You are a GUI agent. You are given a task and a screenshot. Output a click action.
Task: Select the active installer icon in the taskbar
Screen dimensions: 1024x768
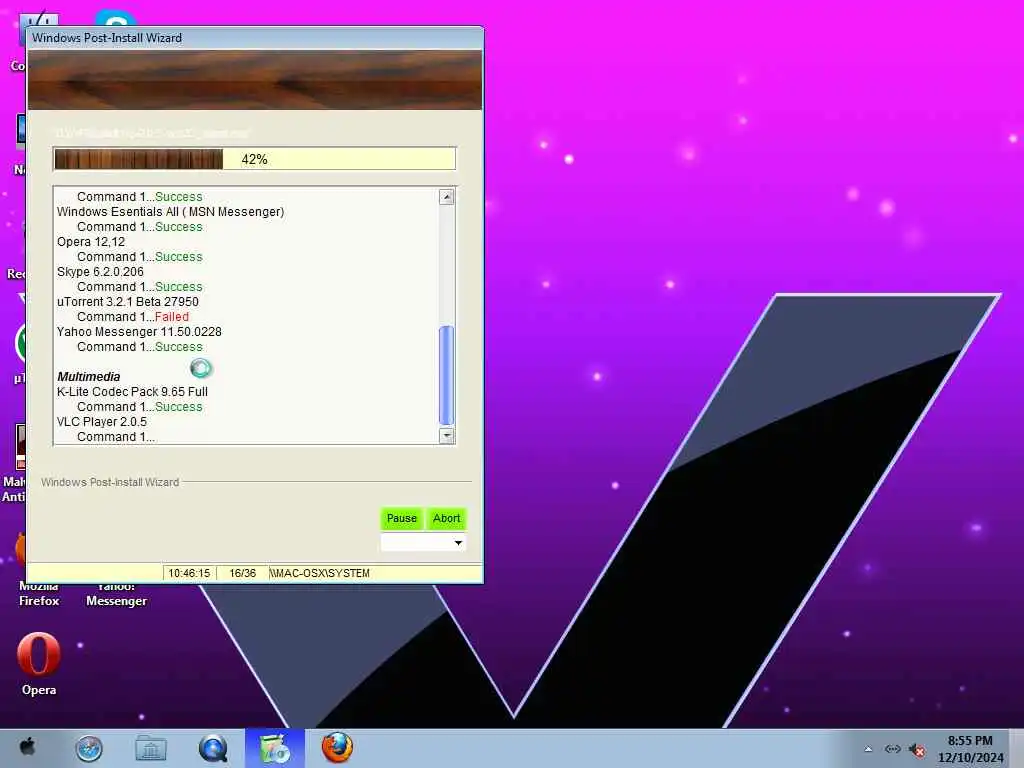point(275,748)
